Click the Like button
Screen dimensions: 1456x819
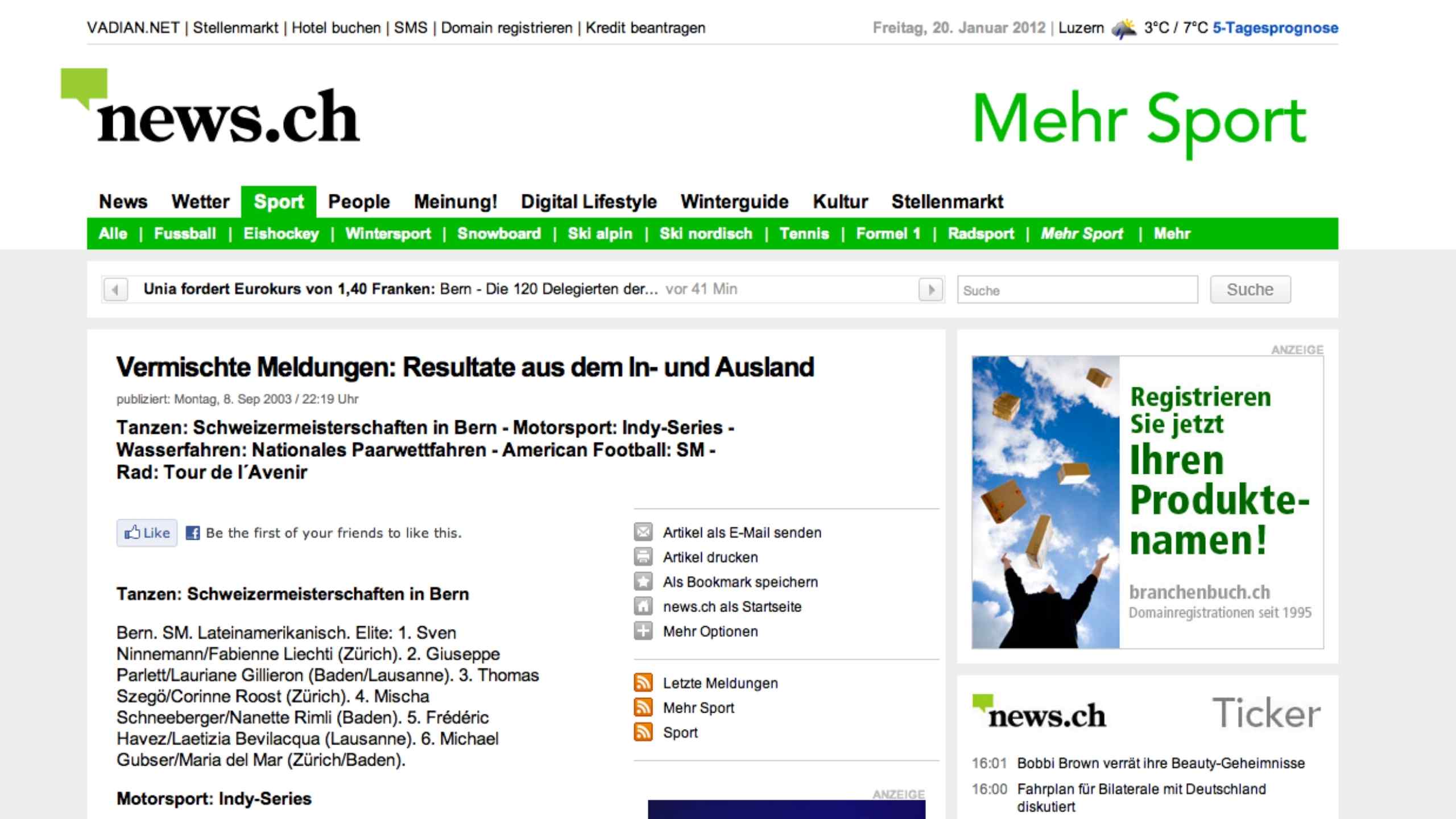(147, 533)
